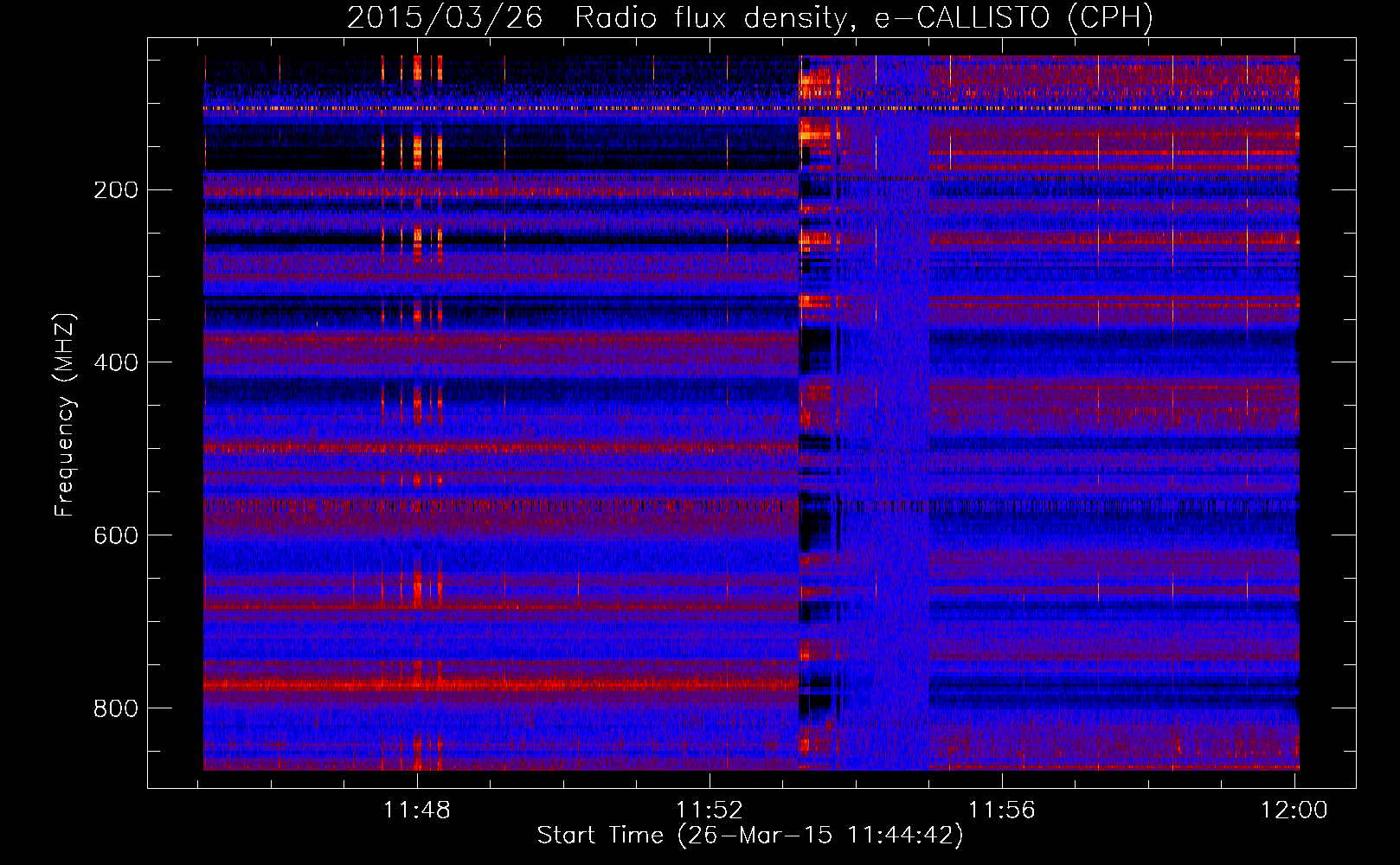Viewport: 1400px width, 865px height.
Task: Click the 600 frequency tick label
Action: coord(116,535)
